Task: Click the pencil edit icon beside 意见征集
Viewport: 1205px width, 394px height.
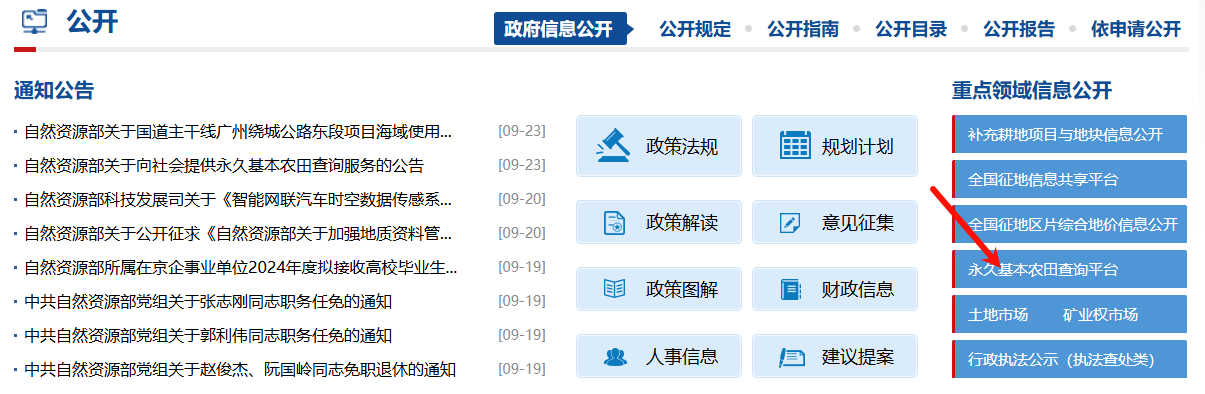Action: point(790,222)
